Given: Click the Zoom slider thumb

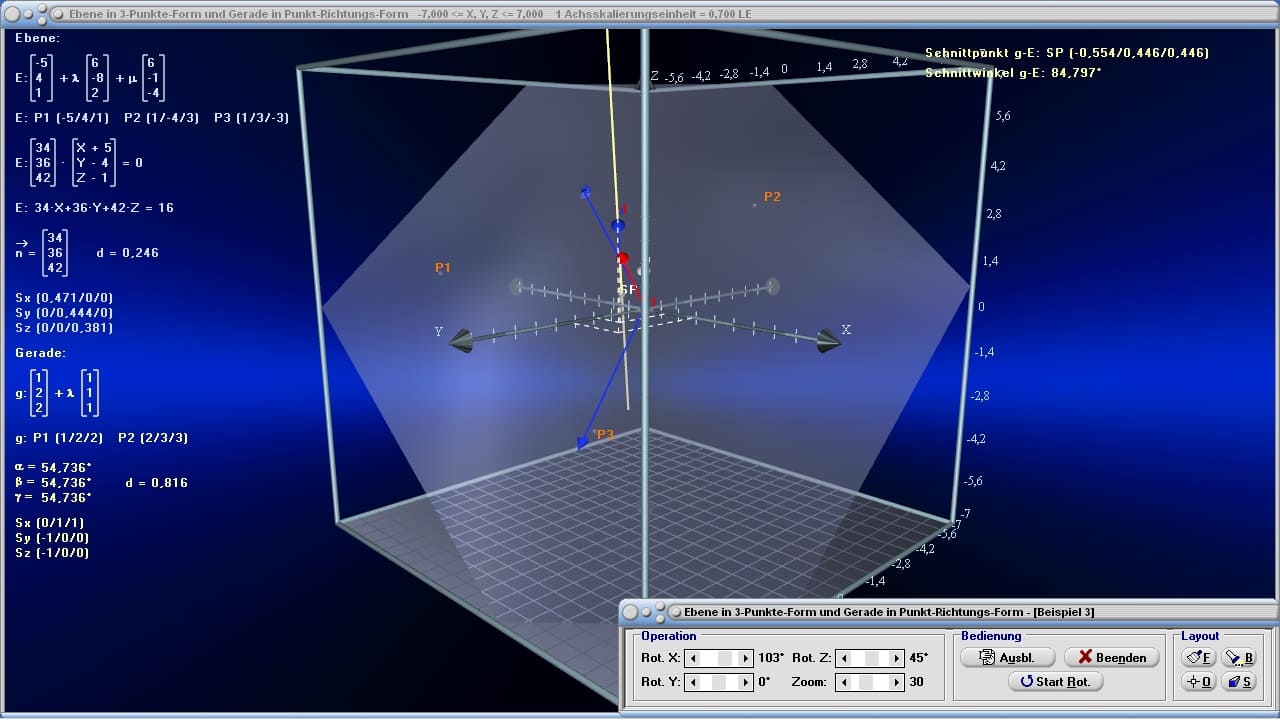Looking at the screenshot, I should pos(866,682).
